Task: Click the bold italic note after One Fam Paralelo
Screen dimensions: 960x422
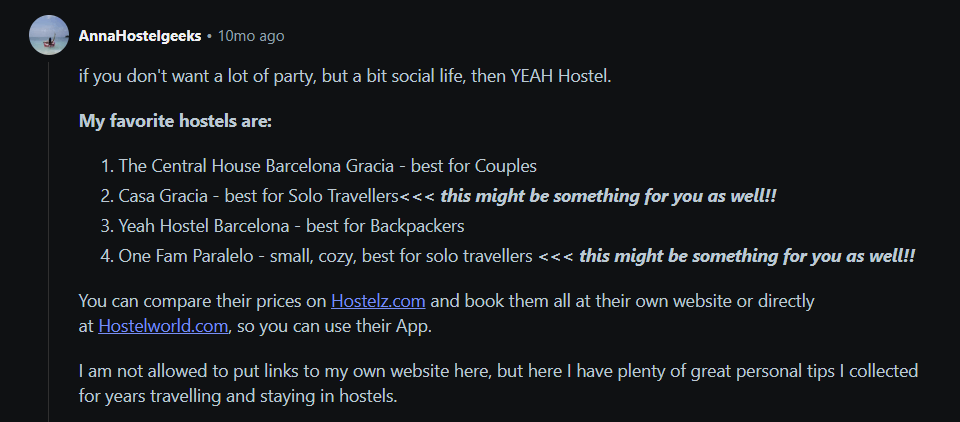Action: pyautogui.click(x=747, y=256)
